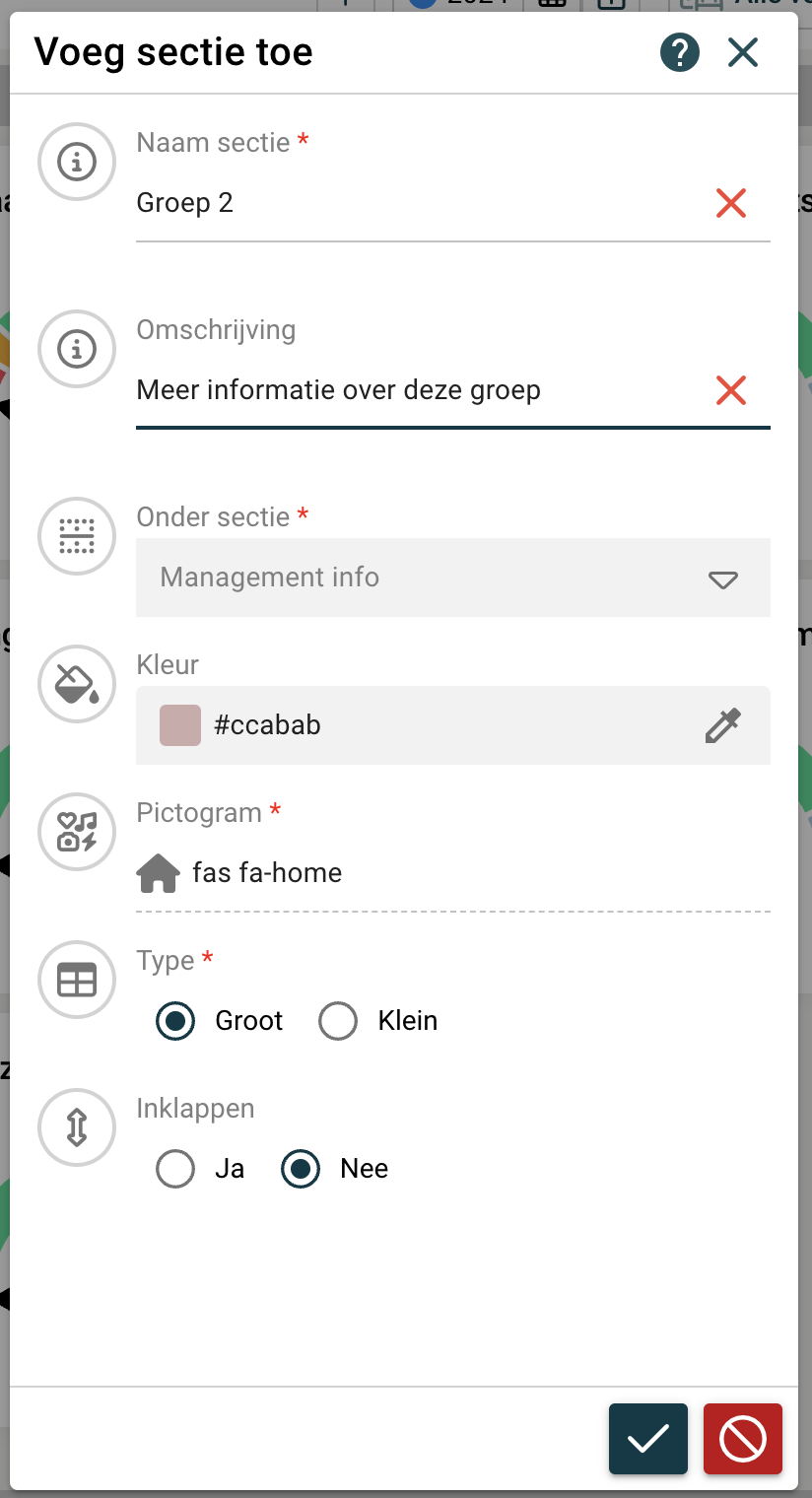Image resolution: width=812 pixels, height=1498 pixels.
Task: Select the Klein type radio button
Action: [x=338, y=1021]
